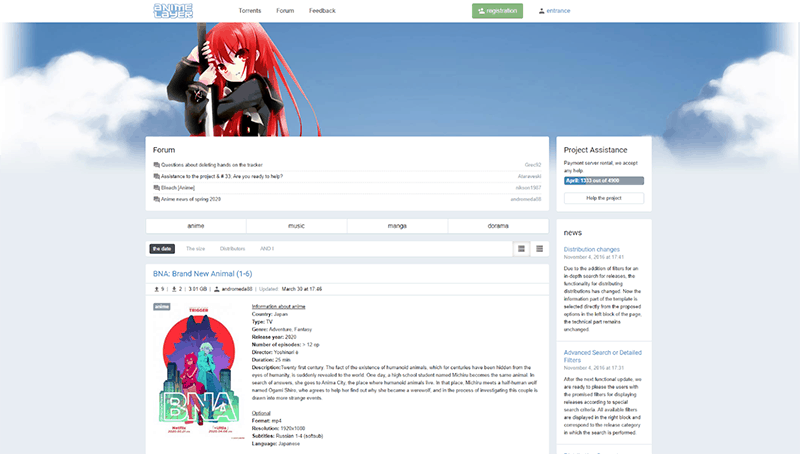Open the Feedback page
The width and height of the screenshot is (800, 454).
click(x=322, y=11)
